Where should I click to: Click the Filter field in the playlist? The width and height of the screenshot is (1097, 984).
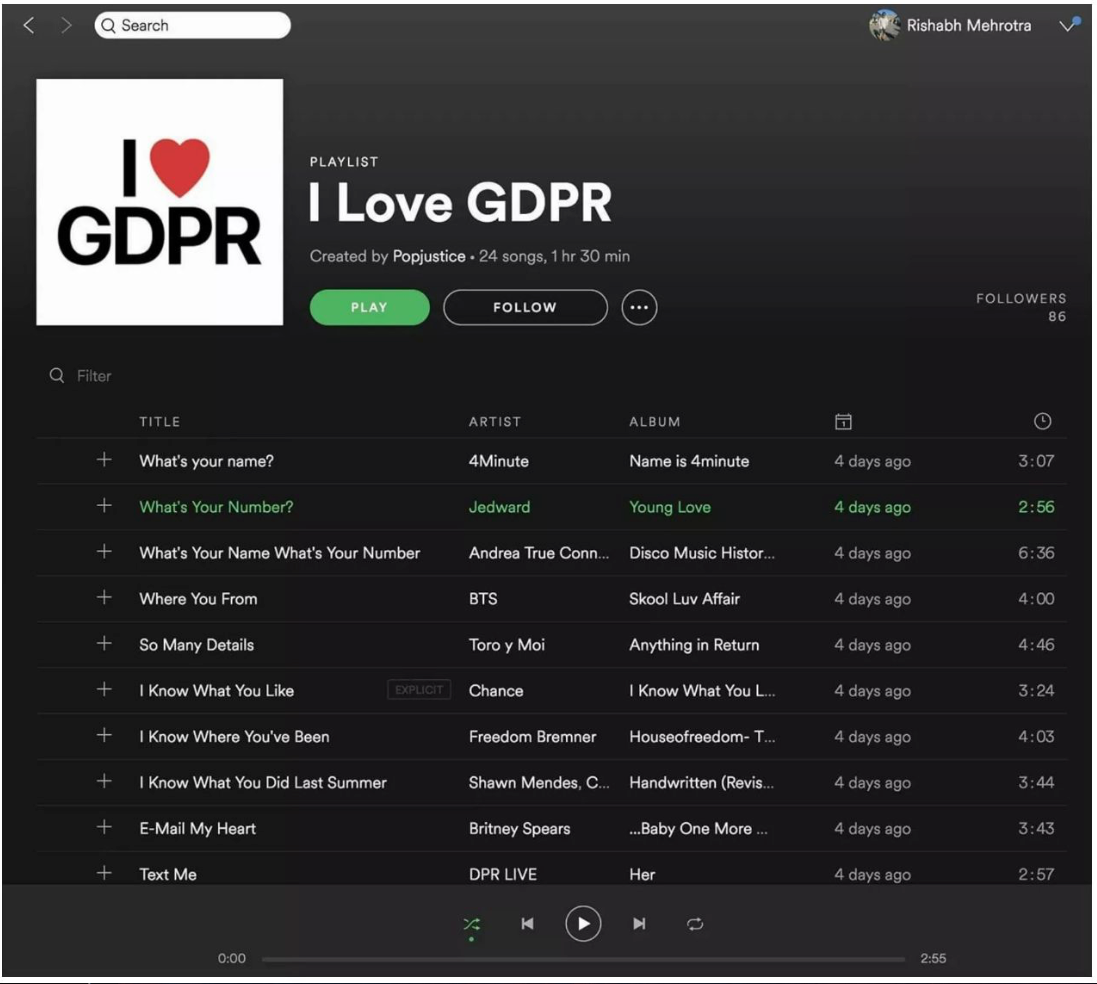pos(94,376)
